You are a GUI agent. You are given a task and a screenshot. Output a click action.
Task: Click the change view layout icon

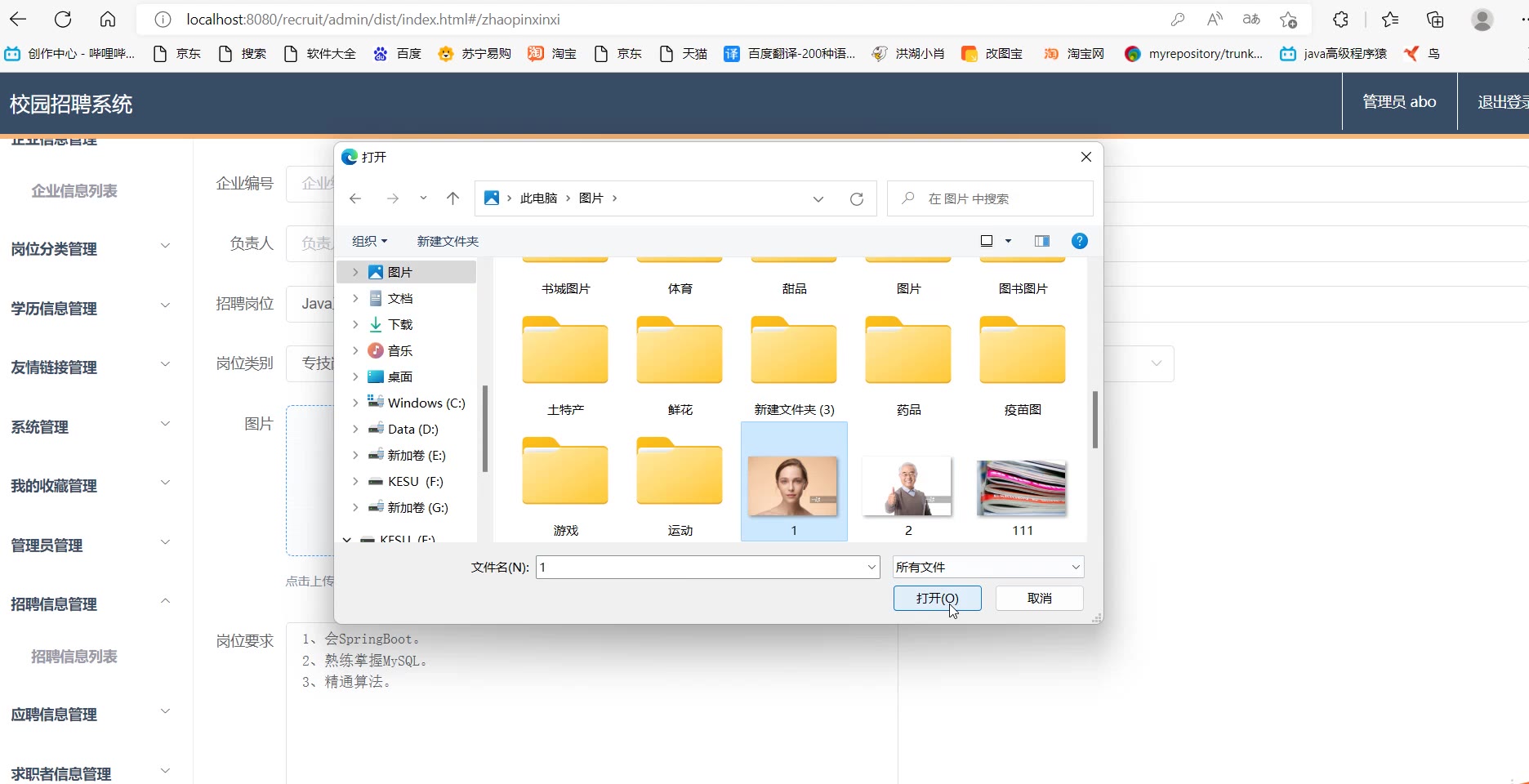pos(987,241)
